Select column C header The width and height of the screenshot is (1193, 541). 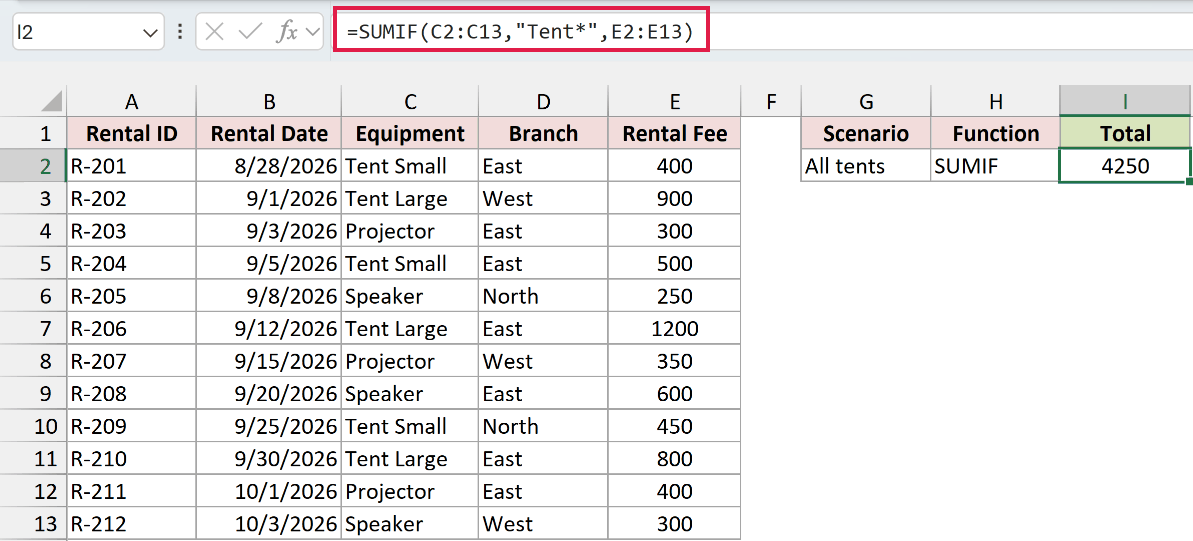(410, 101)
